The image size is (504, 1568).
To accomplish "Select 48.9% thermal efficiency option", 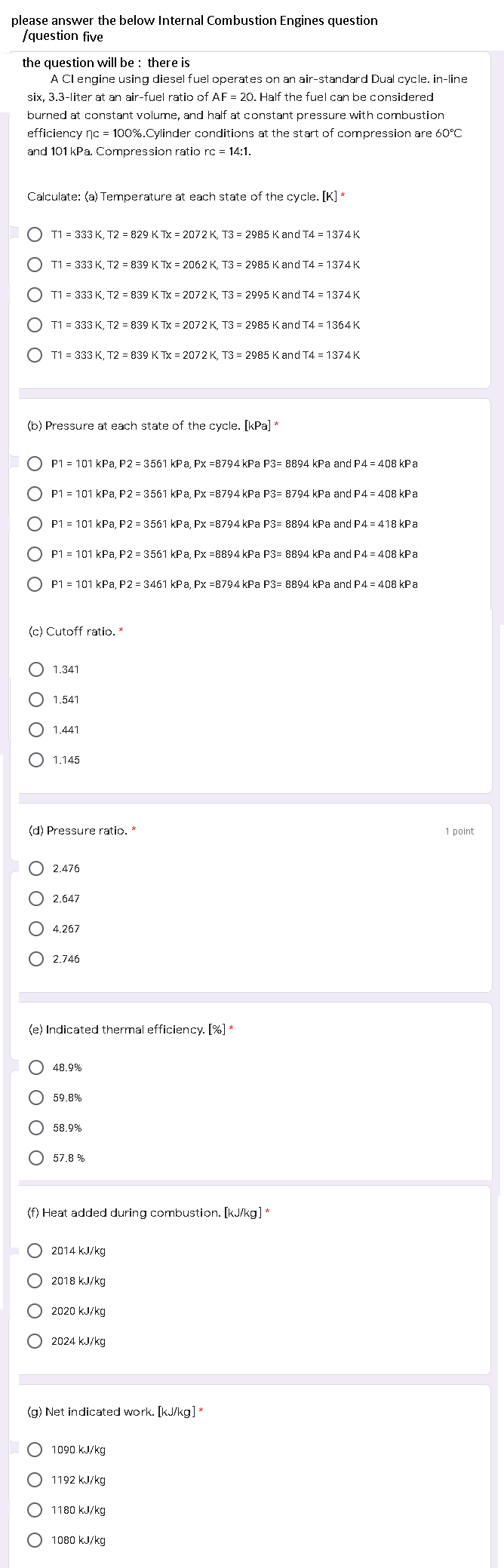I will coord(36,1067).
